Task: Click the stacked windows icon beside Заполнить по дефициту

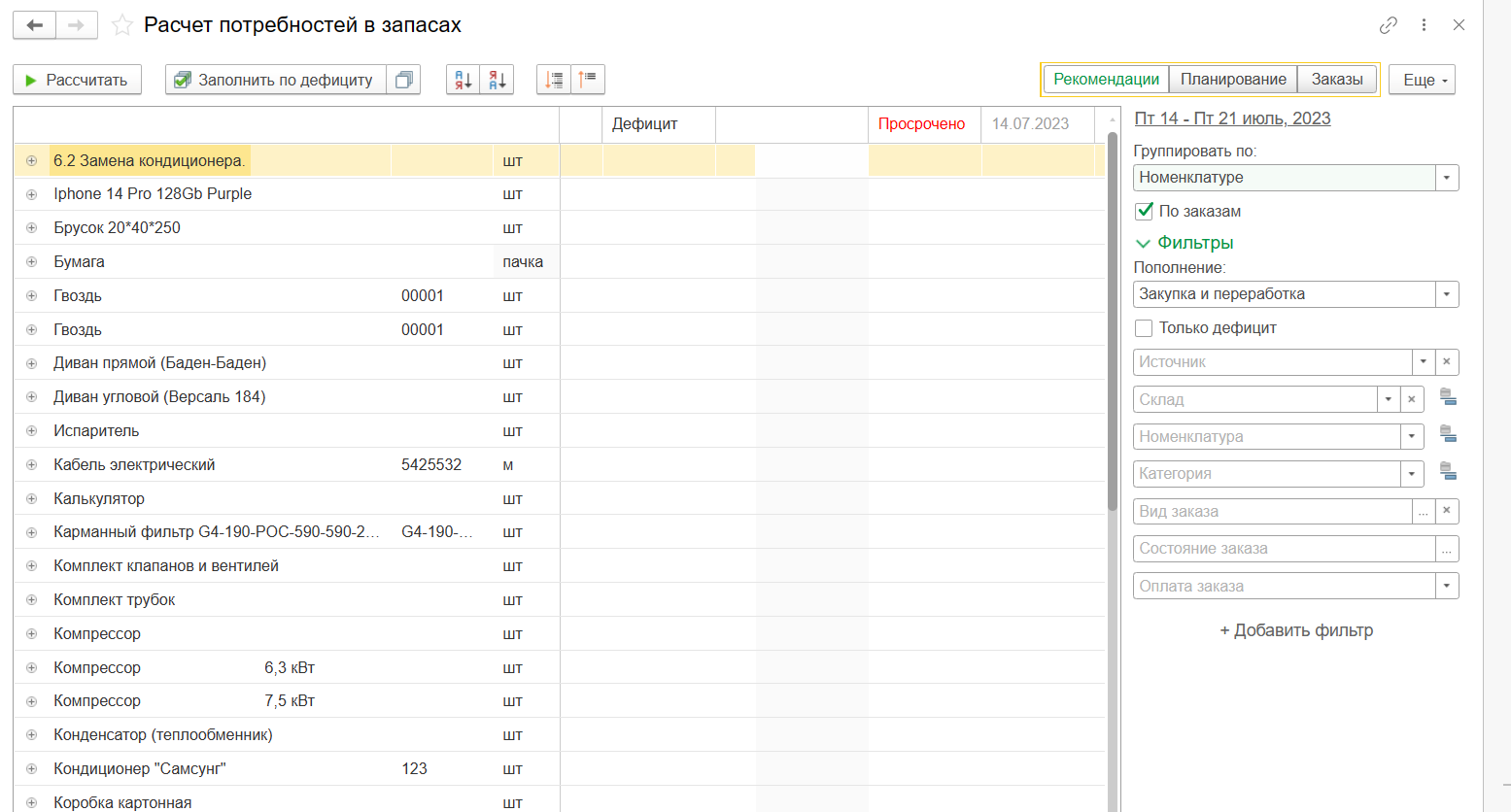Action: click(x=403, y=80)
